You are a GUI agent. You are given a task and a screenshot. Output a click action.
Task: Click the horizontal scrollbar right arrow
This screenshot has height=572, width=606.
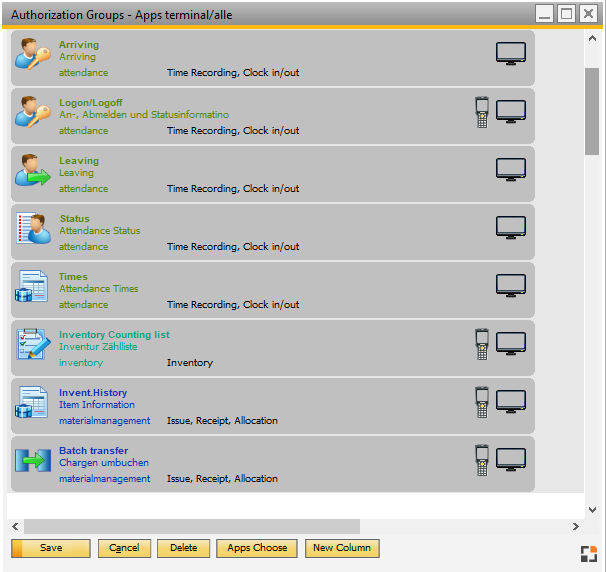coord(575,526)
